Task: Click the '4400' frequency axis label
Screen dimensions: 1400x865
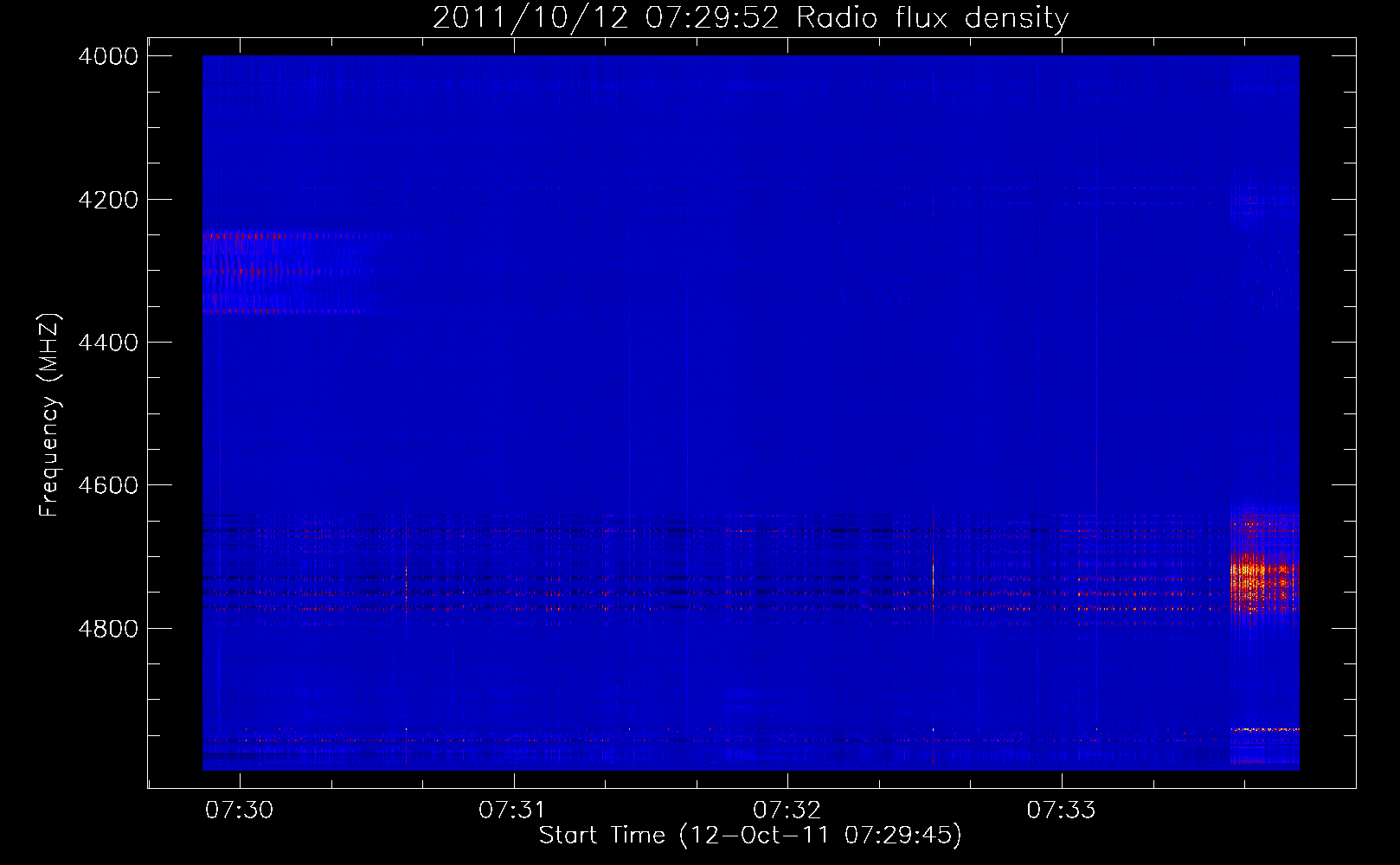Action: (x=108, y=343)
